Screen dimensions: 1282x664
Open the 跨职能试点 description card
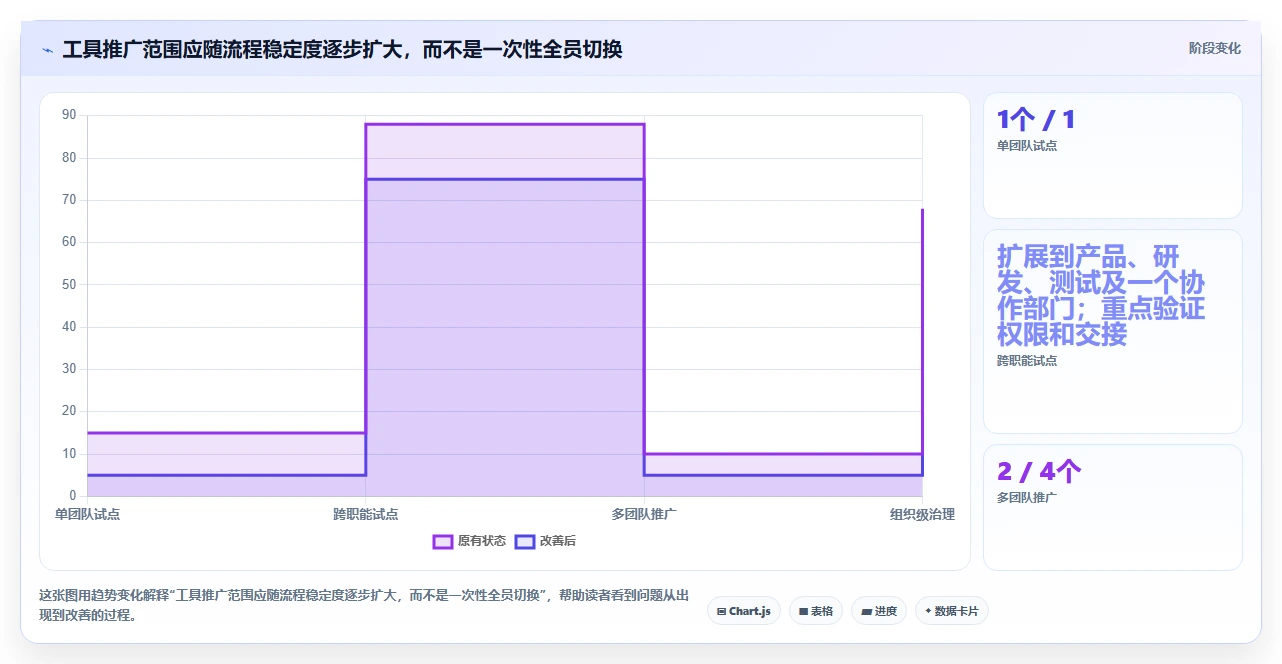[x=1113, y=331]
